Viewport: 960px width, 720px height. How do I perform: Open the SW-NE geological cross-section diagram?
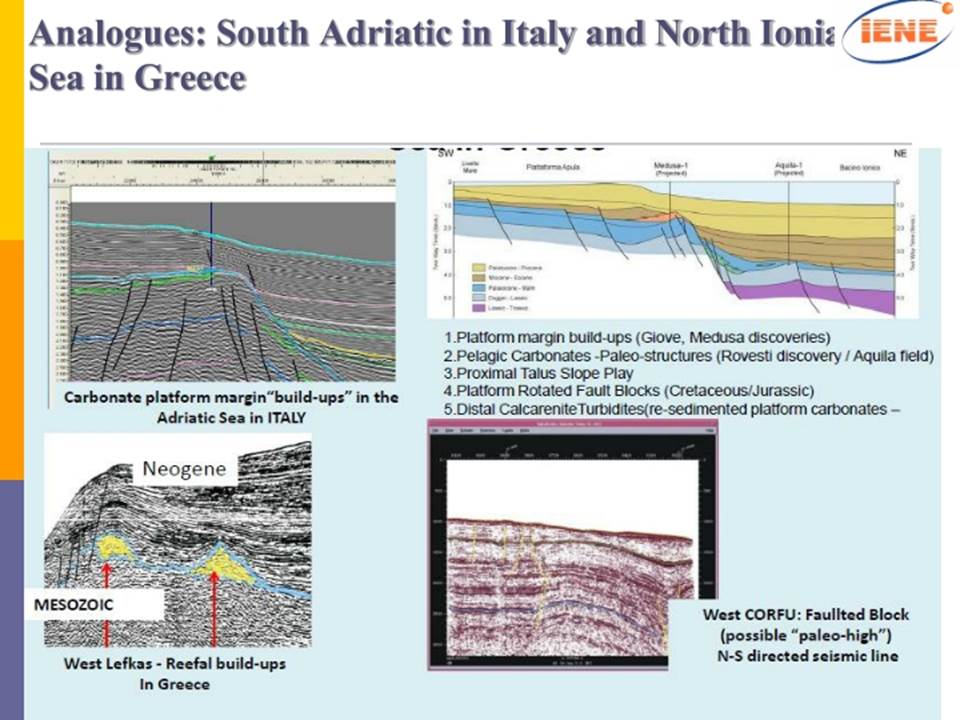672,233
